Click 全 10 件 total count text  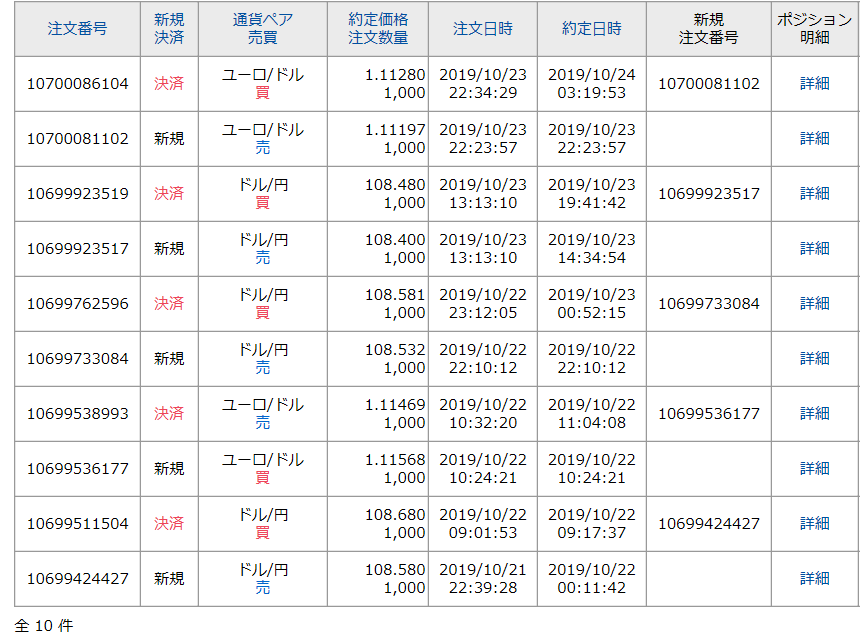click(x=43, y=625)
